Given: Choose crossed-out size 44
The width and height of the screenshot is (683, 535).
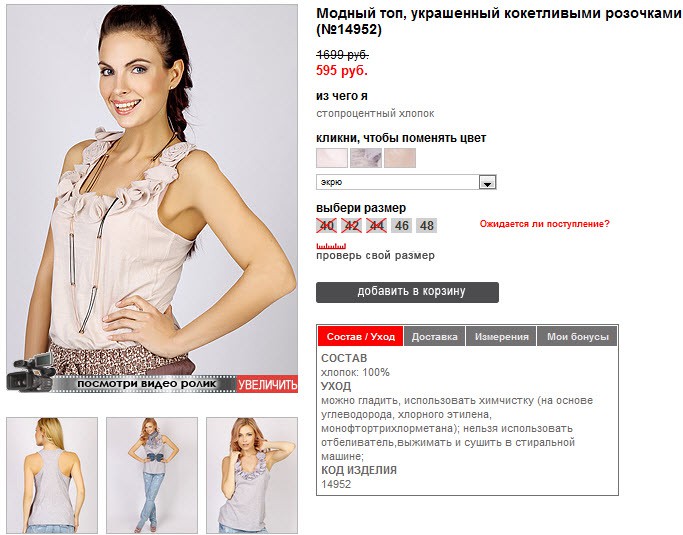Looking at the screenshot, I should click(x=376, y=226).
